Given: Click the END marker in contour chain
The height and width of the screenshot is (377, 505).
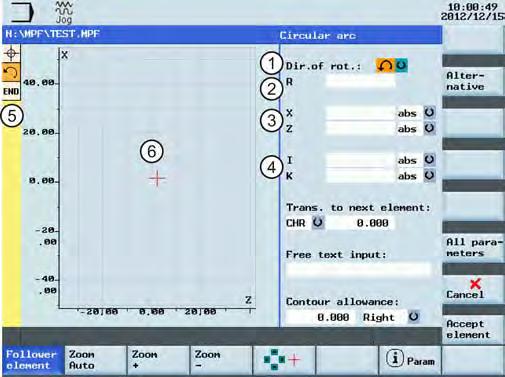Looking at the screenshot, I should [11, 91].
